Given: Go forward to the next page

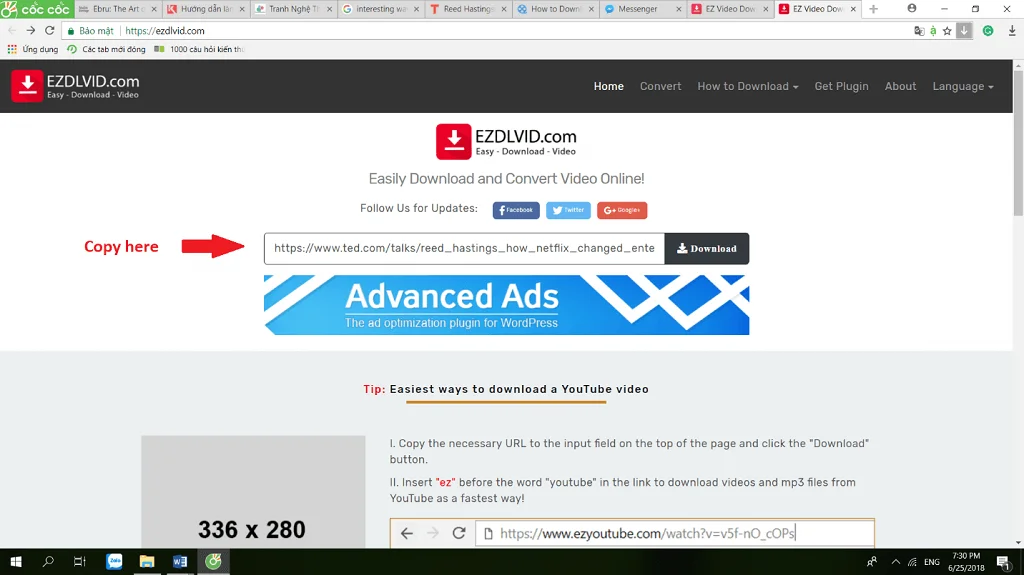Looking at the screenshot, I should point(31,31).
